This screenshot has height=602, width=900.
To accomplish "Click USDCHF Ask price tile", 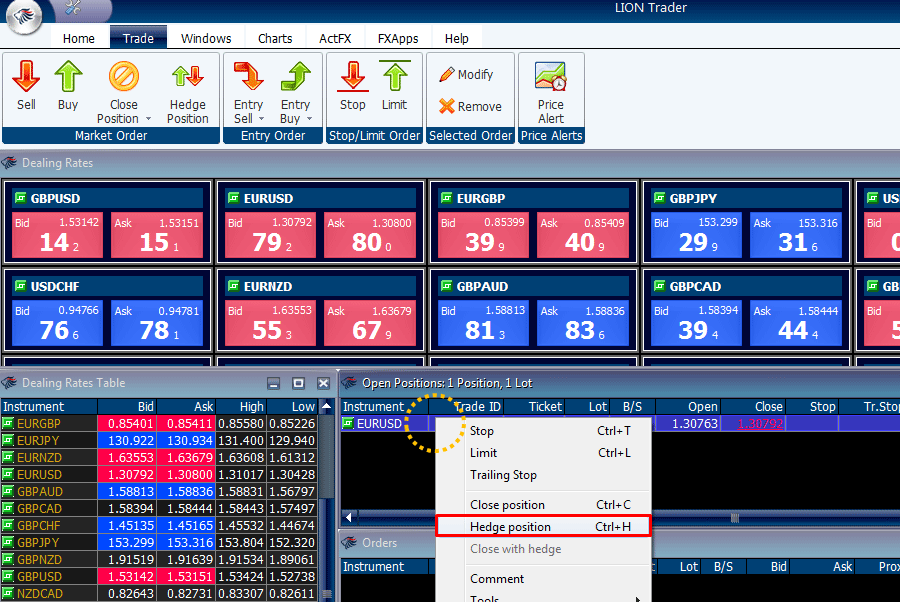I will pos(156,323).
